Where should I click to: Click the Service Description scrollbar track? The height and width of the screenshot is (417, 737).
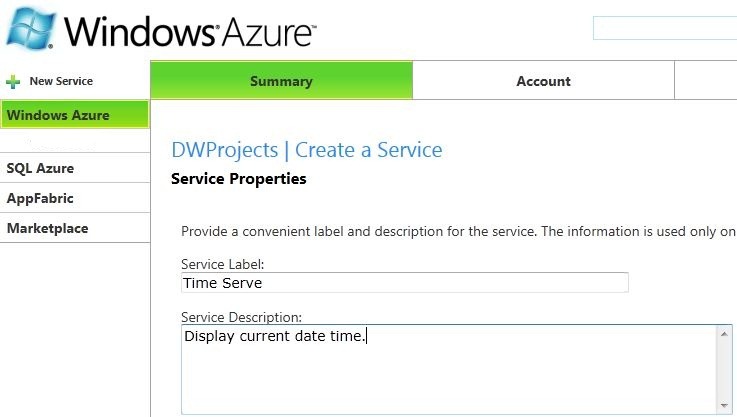click(724, 370)
